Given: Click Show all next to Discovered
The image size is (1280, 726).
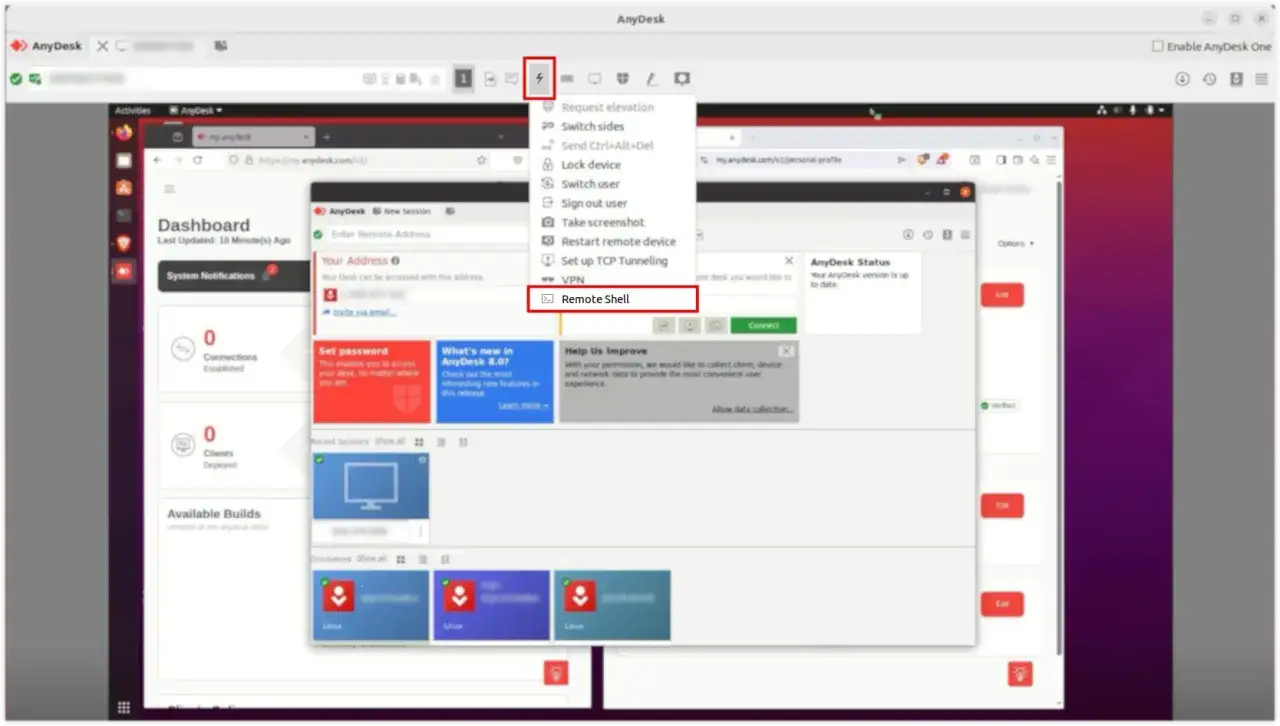Looking at the screenshot, I should tap(371, 559).
